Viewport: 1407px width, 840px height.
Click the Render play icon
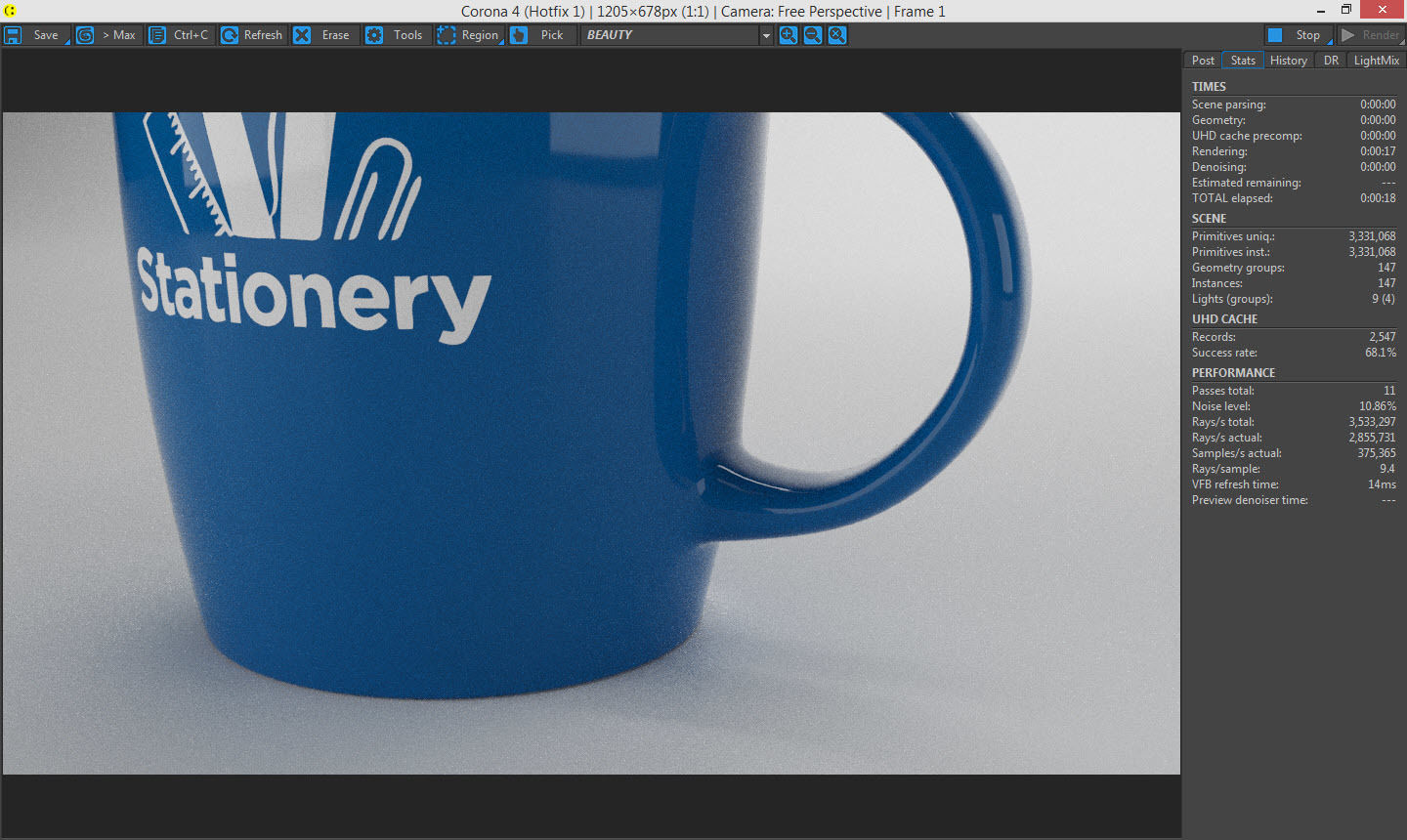coord(1348,35)
